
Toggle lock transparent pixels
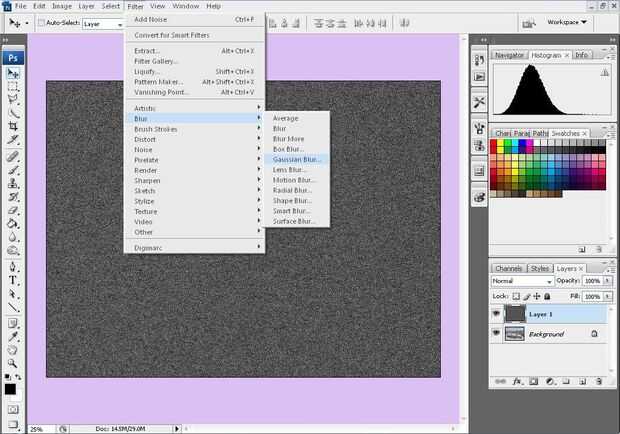(x=516, y=296)
